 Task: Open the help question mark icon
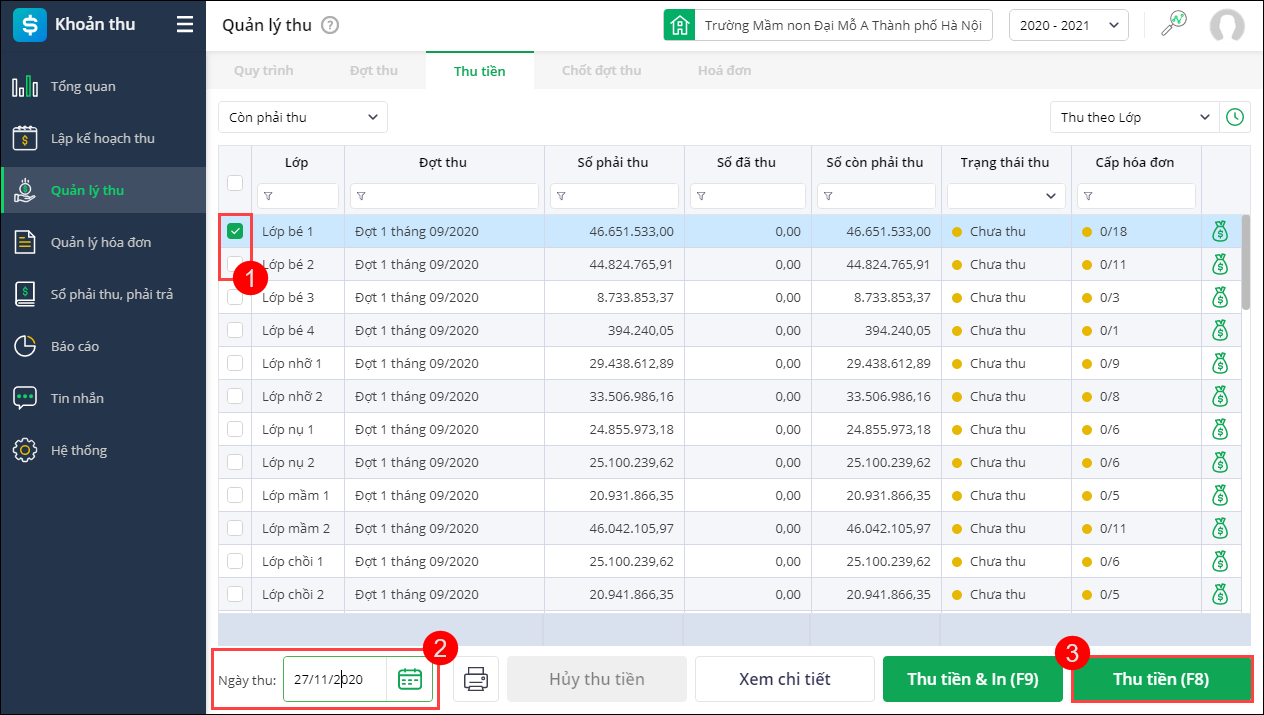[330, 26]
